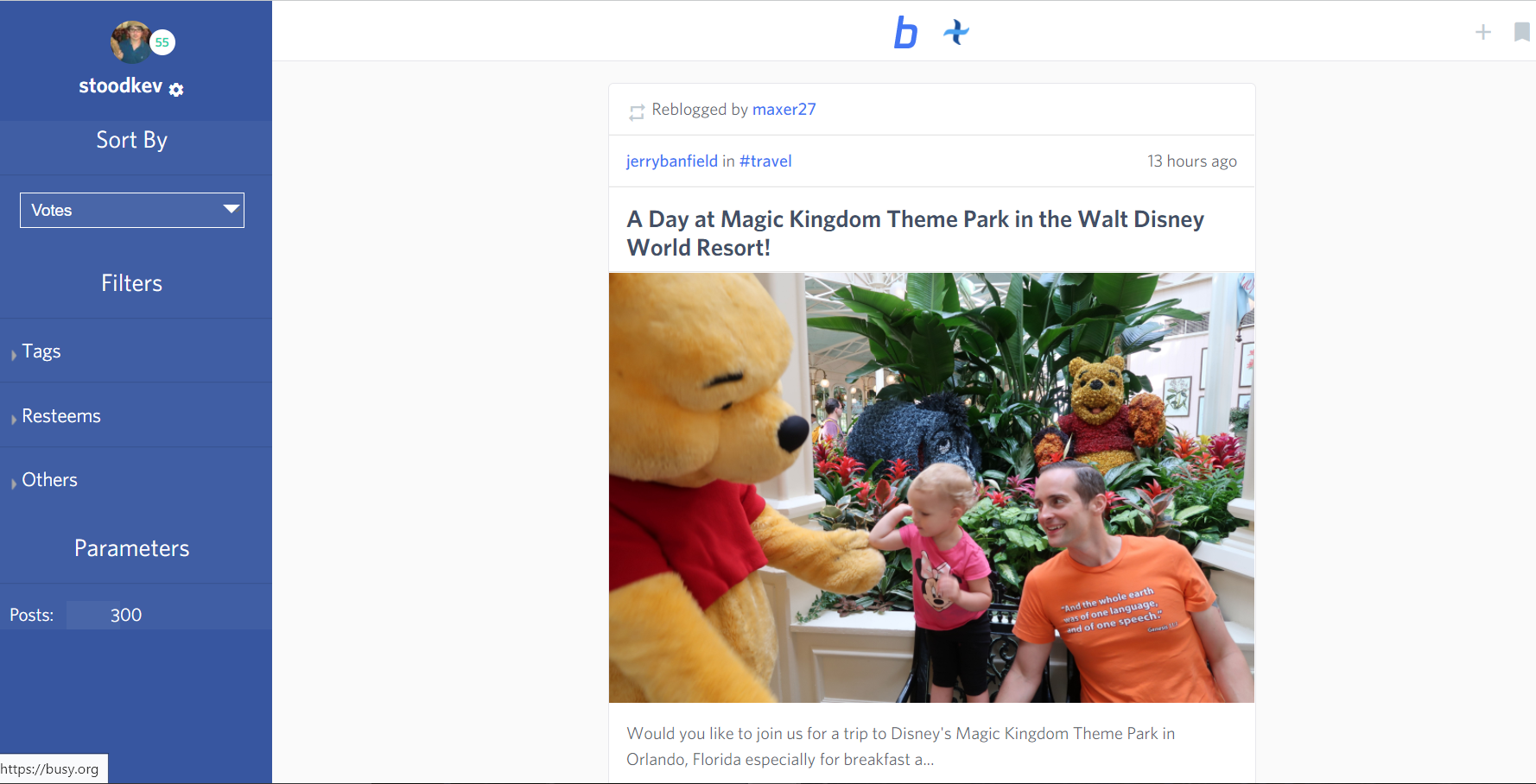The width and height of the screenshot is (1536, 784).
Task: Click the blue plus-shaped extension logo
Action: pyautogui.click(x=956, y=32)
